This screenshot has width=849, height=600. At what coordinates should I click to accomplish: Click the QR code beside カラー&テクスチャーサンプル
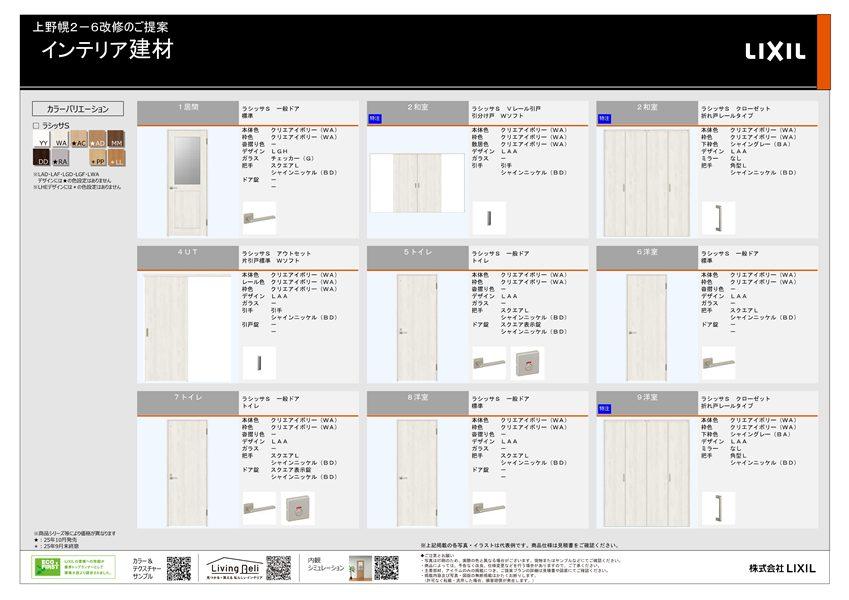179,569
